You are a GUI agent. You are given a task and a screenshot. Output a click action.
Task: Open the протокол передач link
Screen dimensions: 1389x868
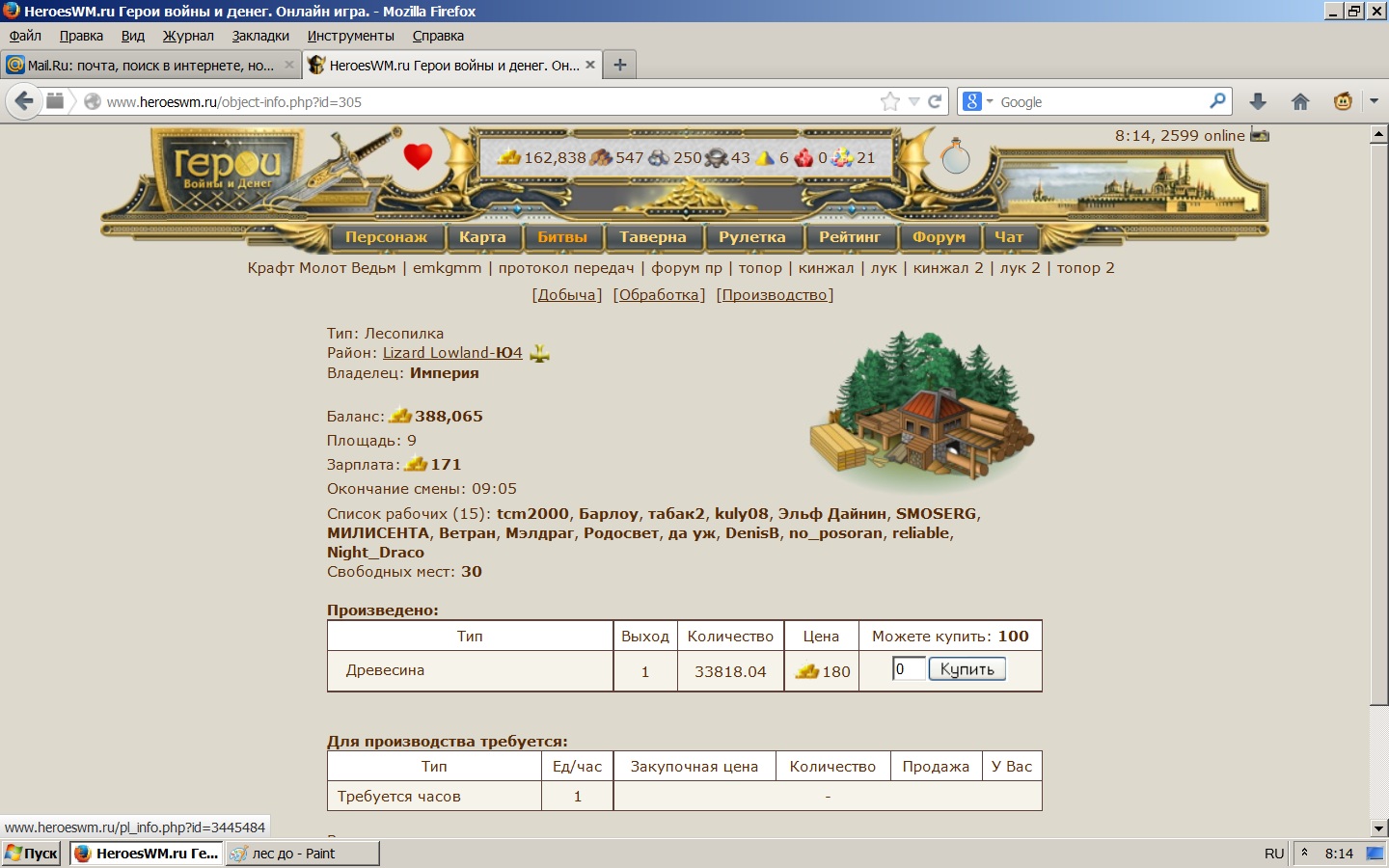tap(566, 268)
